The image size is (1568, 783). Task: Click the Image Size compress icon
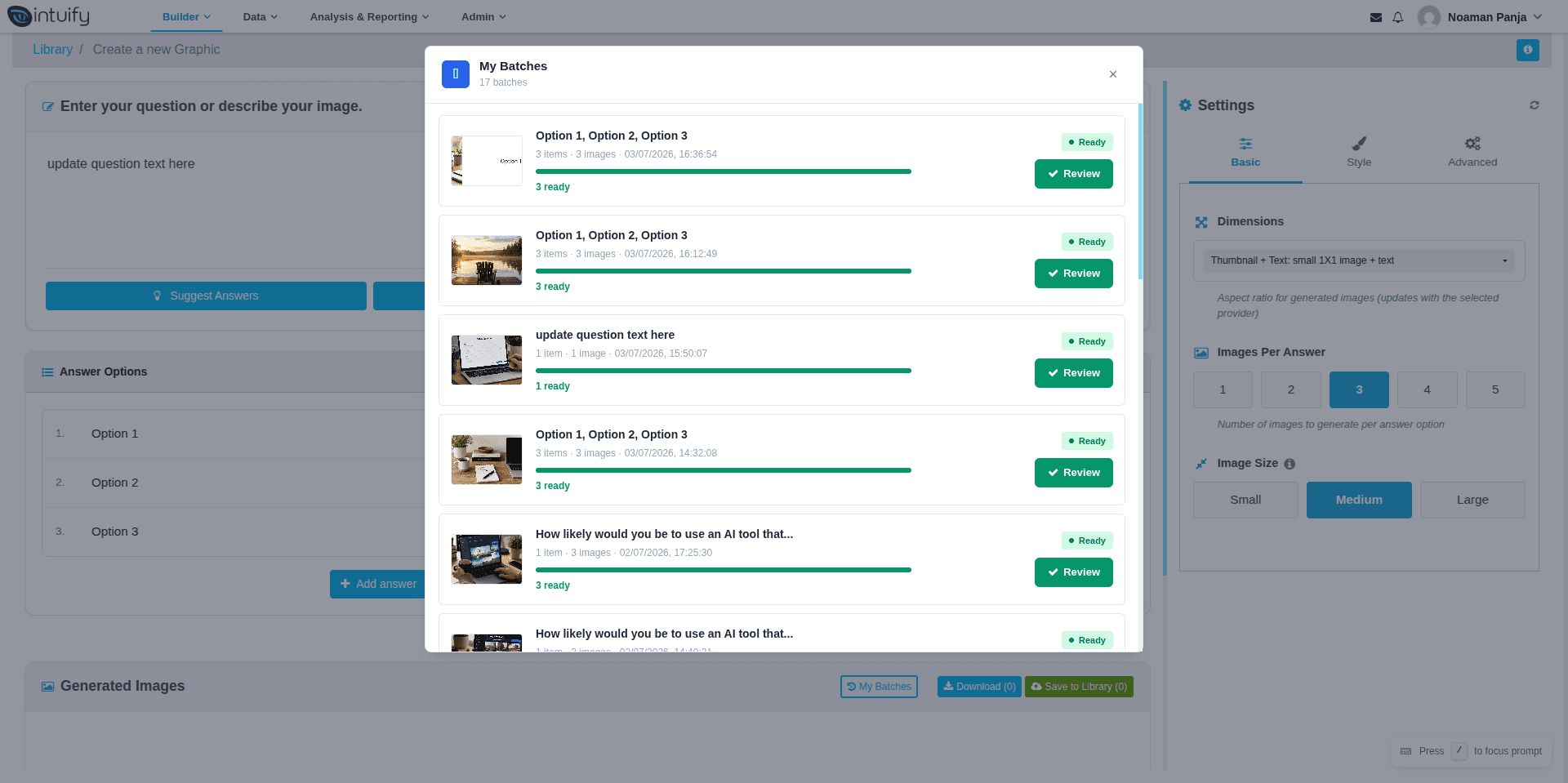coord(1201,464)
